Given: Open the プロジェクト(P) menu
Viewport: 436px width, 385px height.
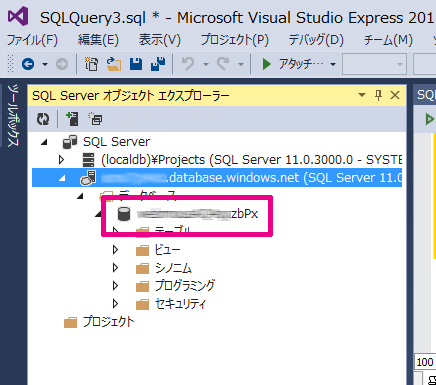Looking at the screenshot, I should (x=234, y=40).
